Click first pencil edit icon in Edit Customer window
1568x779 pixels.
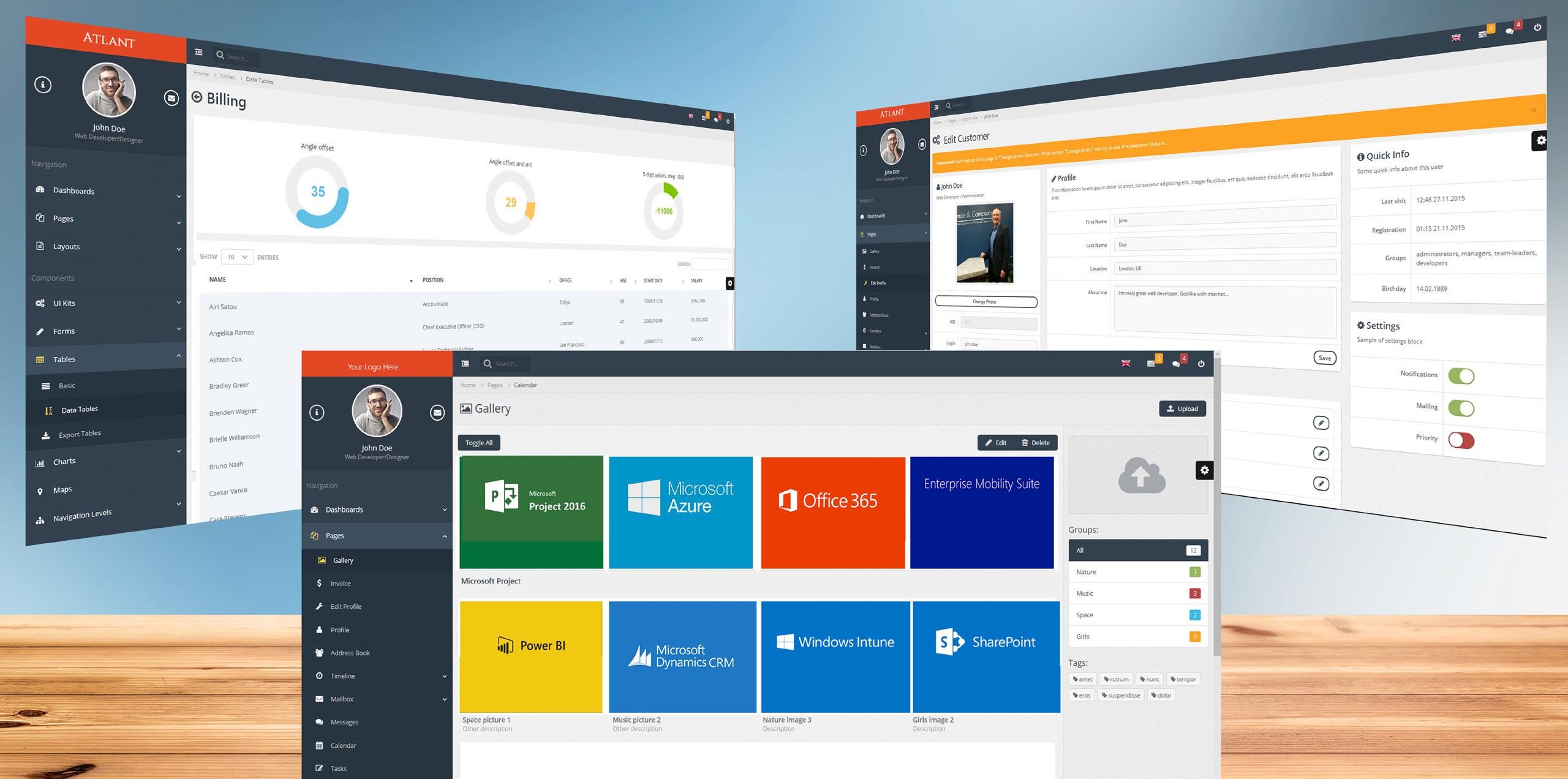tap(1321, 423)
